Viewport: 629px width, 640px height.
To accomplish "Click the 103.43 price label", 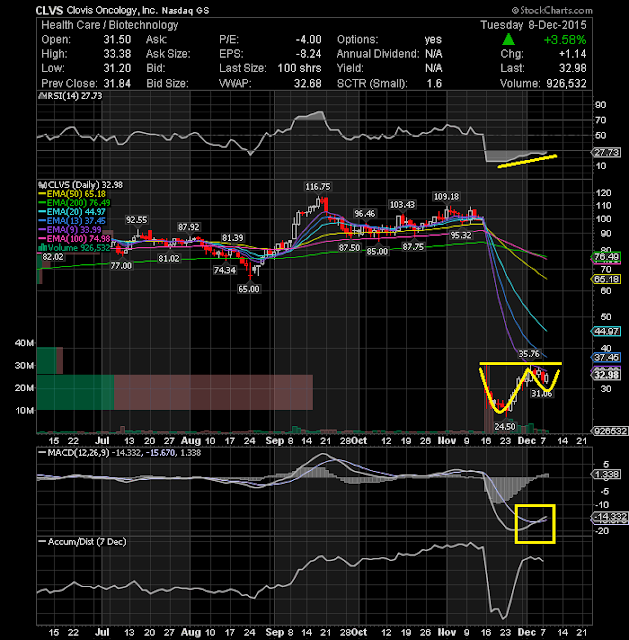I will 402,204.
